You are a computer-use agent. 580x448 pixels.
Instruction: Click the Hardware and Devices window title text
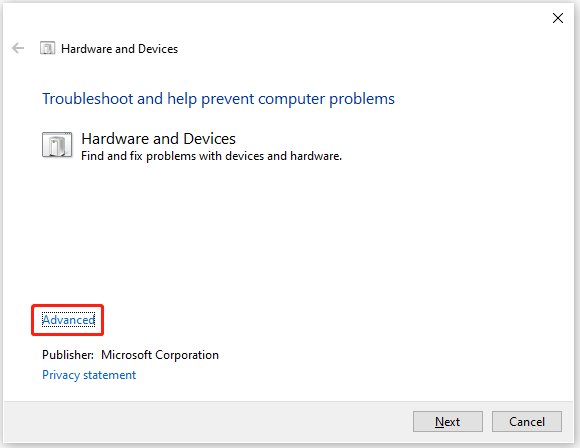[119, 49]
